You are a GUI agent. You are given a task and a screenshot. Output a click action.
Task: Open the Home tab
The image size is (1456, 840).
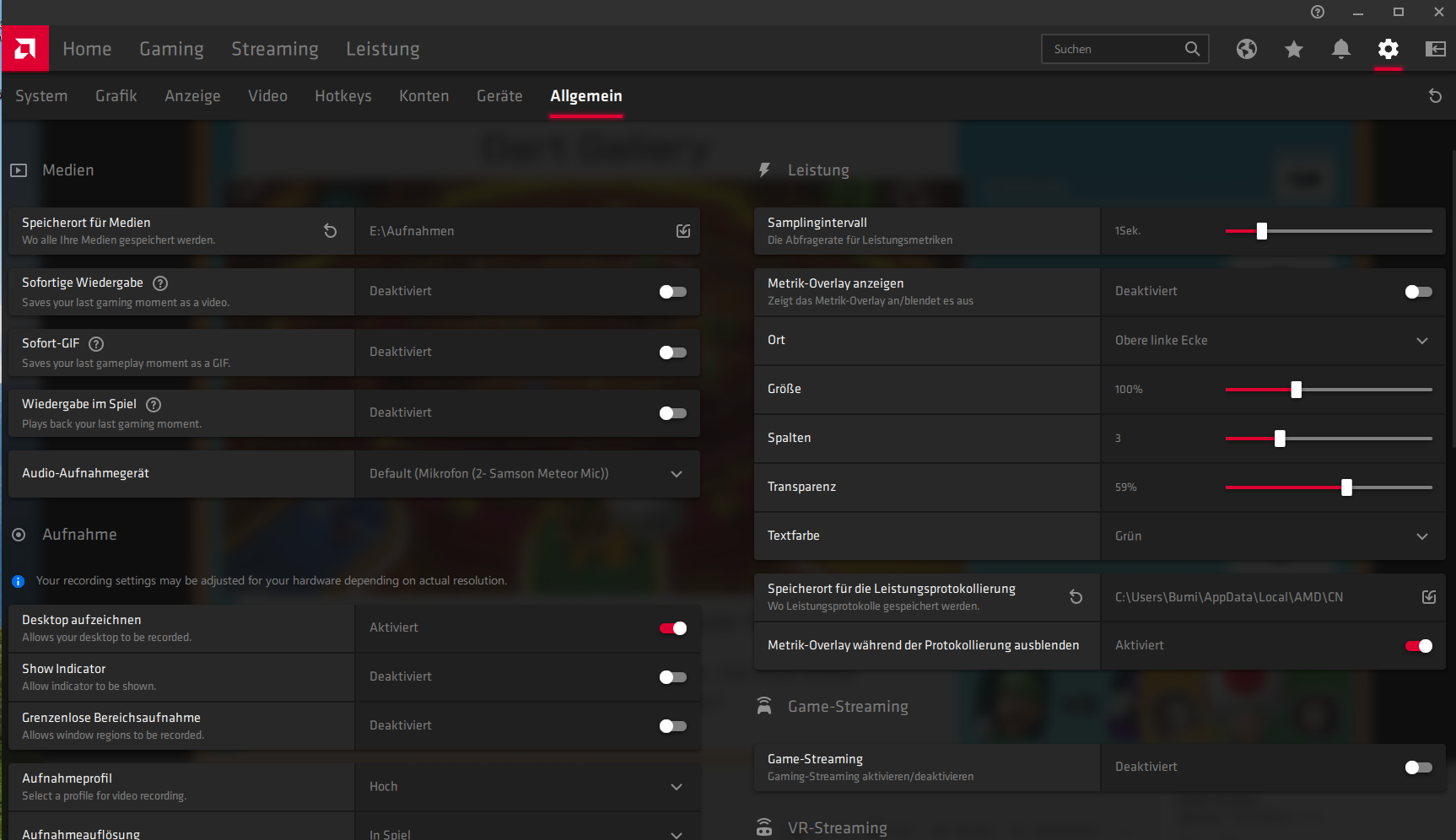click(x=87, y=49)
